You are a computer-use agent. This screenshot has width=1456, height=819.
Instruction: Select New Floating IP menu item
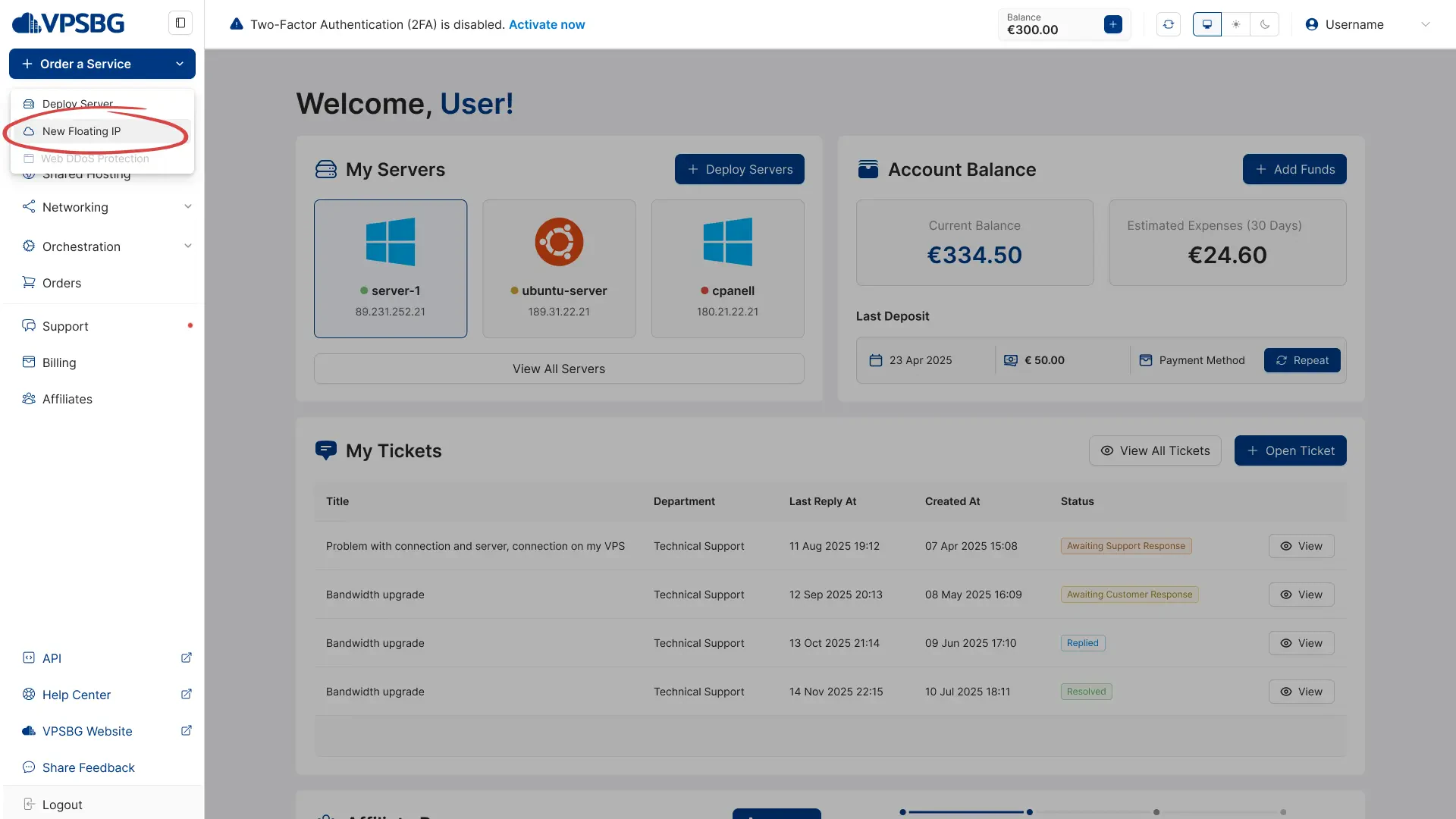point(82,131)
